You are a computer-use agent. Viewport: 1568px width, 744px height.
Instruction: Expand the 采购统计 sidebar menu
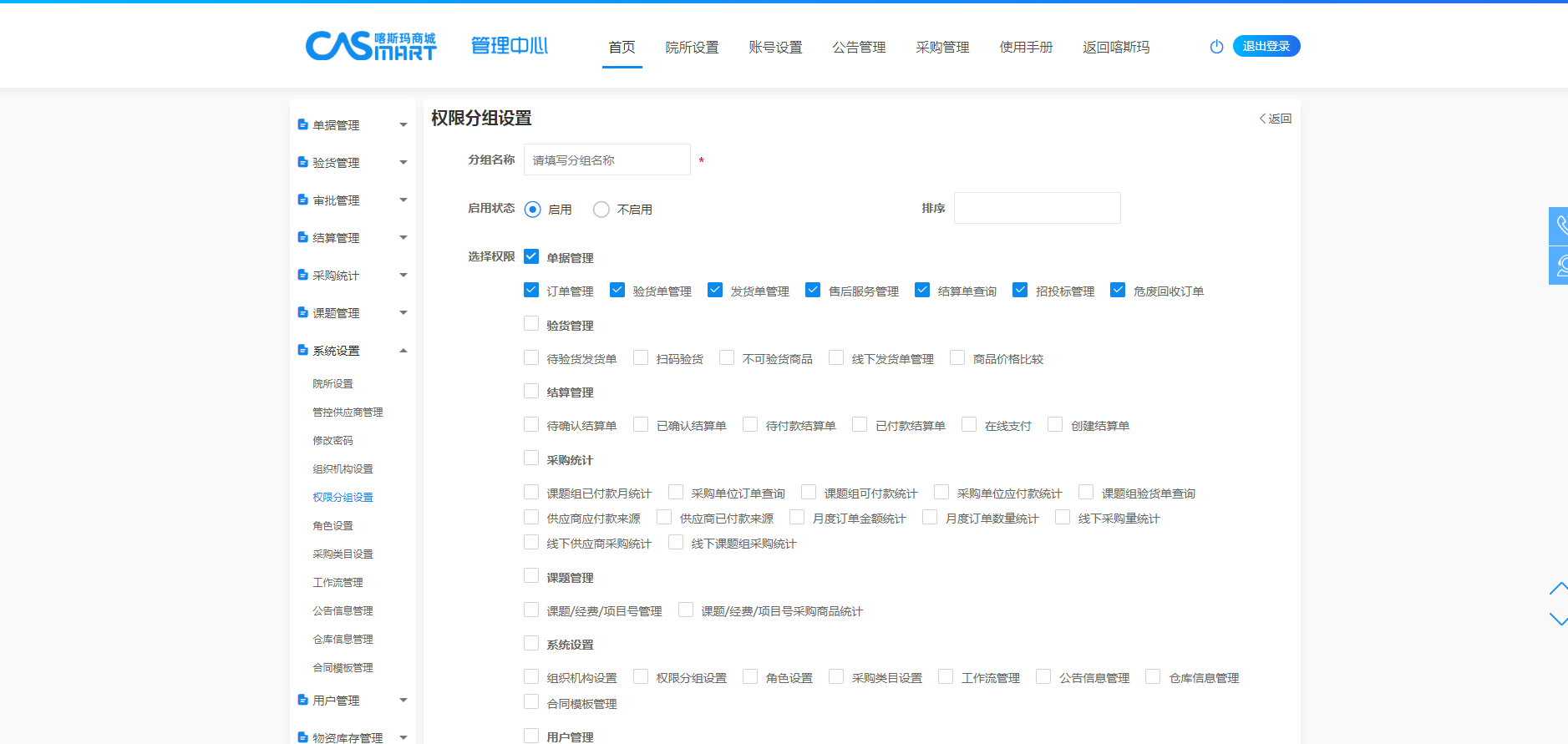(x=353, y=276)
